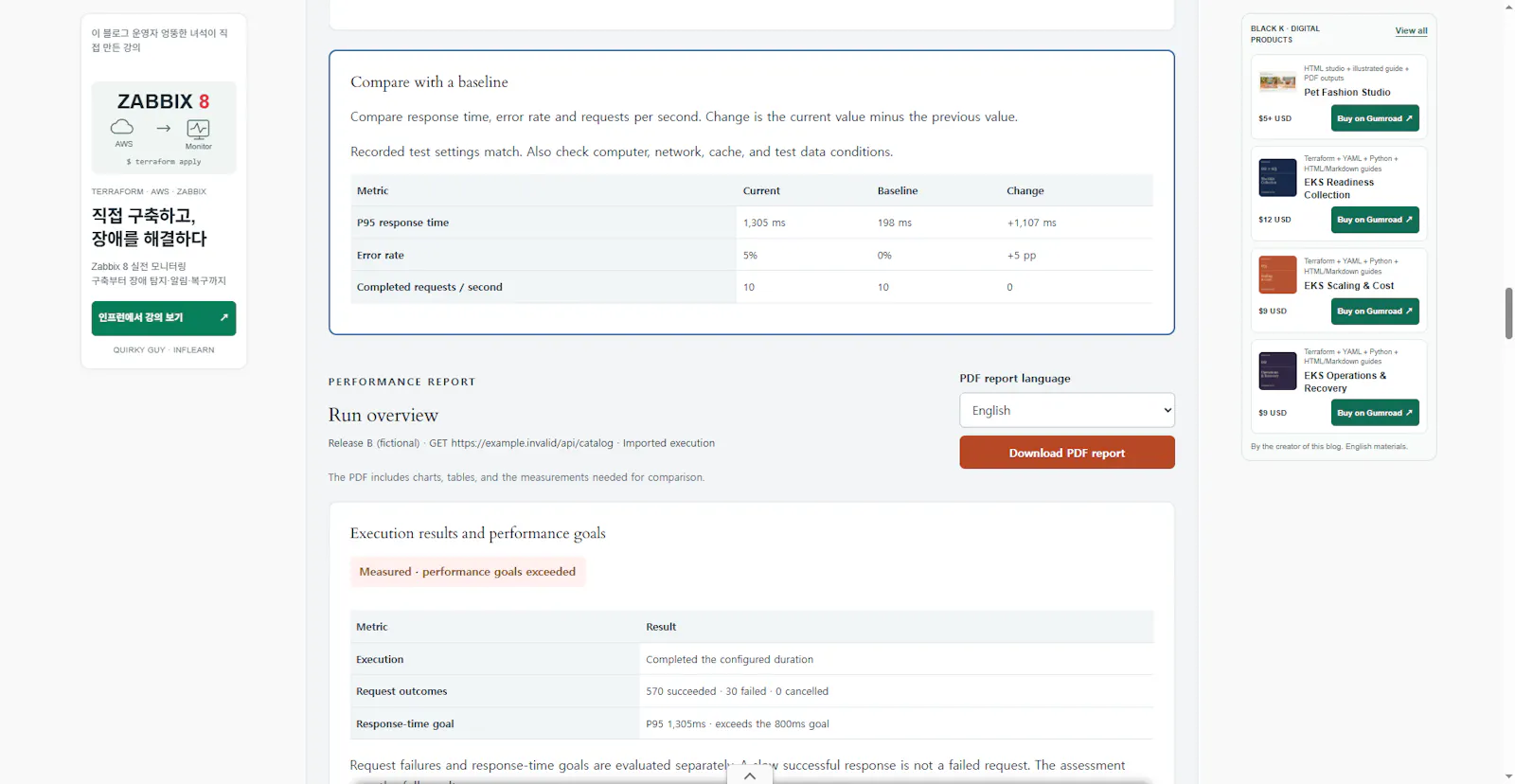Click the Monitor icon in Zabbix banner
This screenshot has width=1515, height=784.
[198, 129]
